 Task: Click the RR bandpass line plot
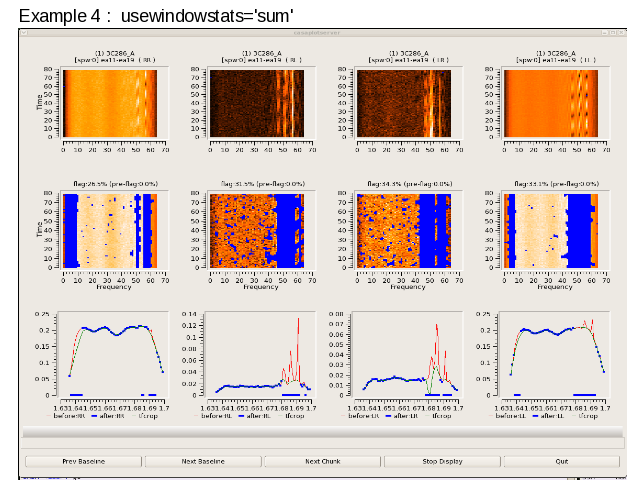113,355
